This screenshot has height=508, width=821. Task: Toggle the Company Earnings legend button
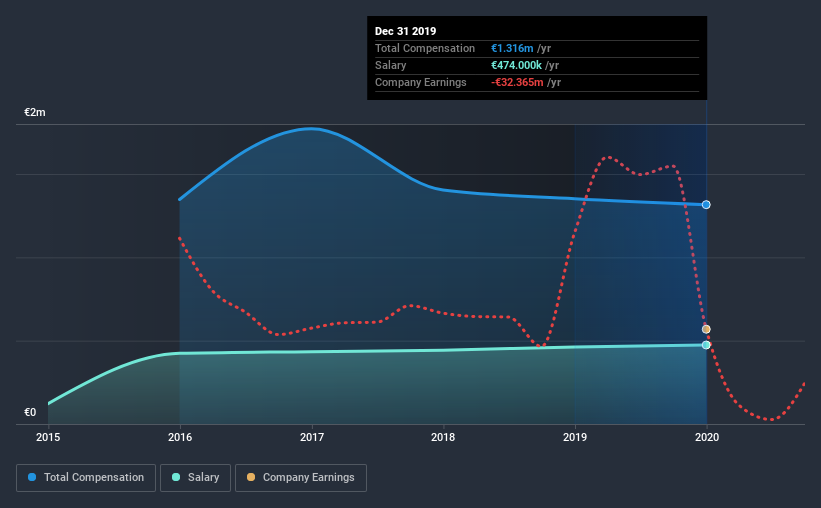click(x=301, y=478)
